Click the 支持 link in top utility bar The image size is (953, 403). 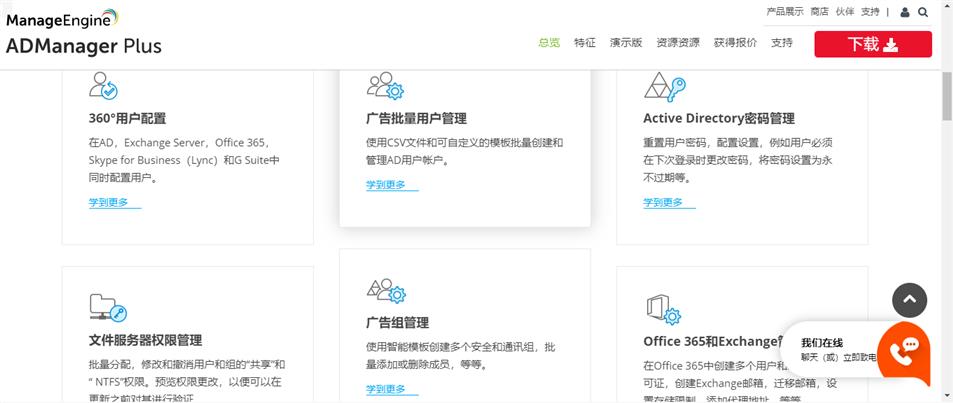(x=870, y=12)
